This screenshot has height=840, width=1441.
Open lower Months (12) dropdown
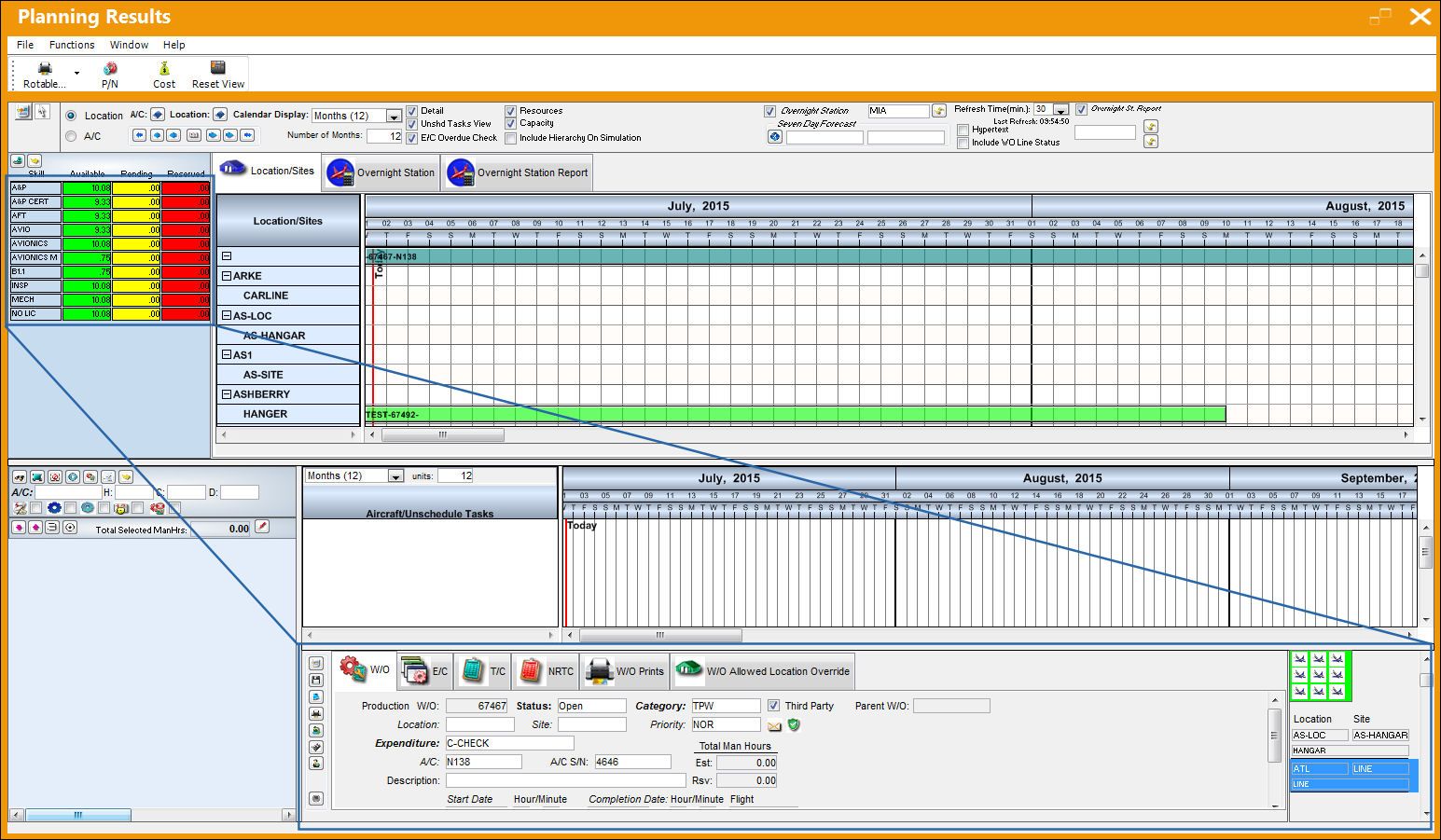click(395, 476)
